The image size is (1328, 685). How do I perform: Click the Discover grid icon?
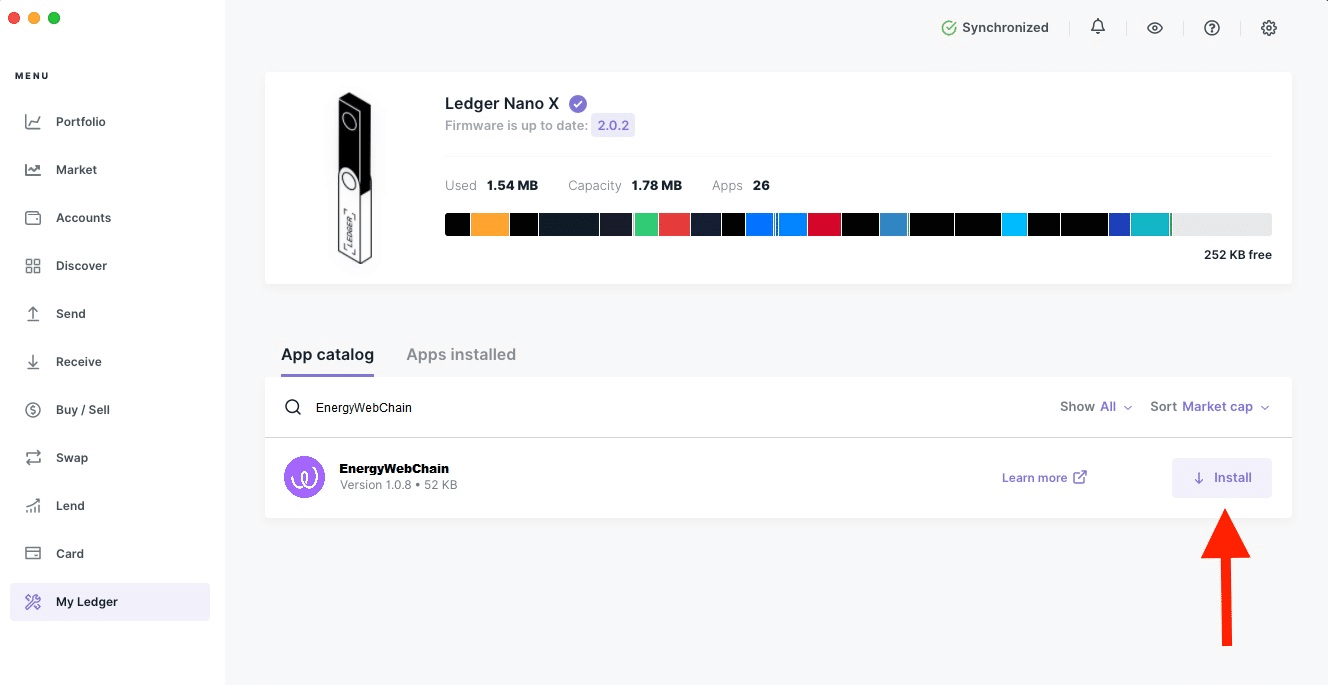(x=33, y=266)
